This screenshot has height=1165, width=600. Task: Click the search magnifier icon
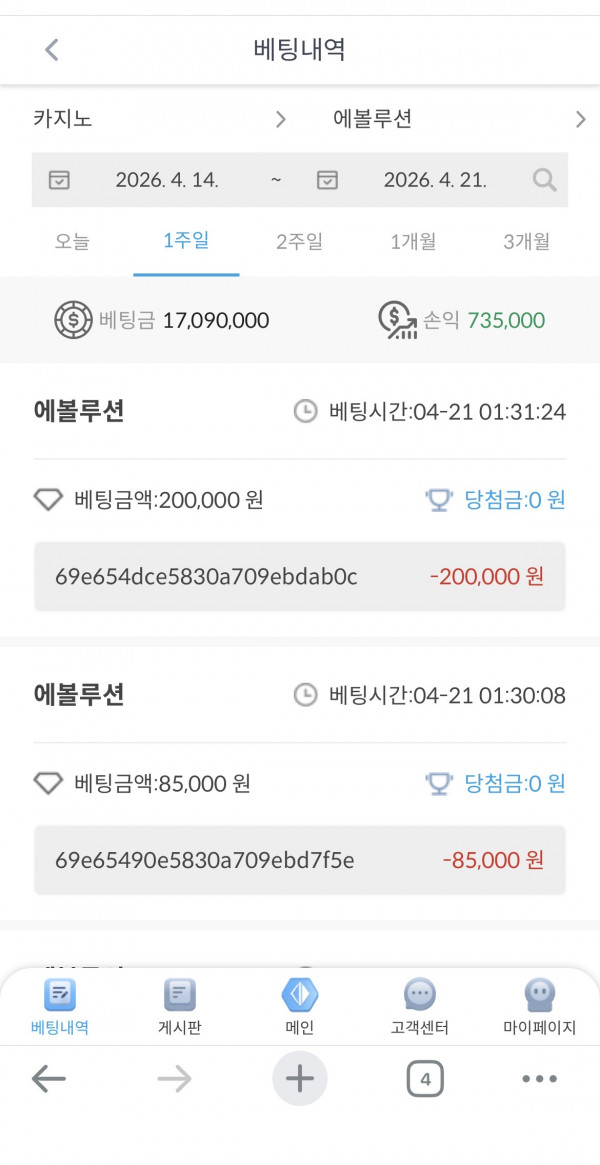tap(543, 180)
